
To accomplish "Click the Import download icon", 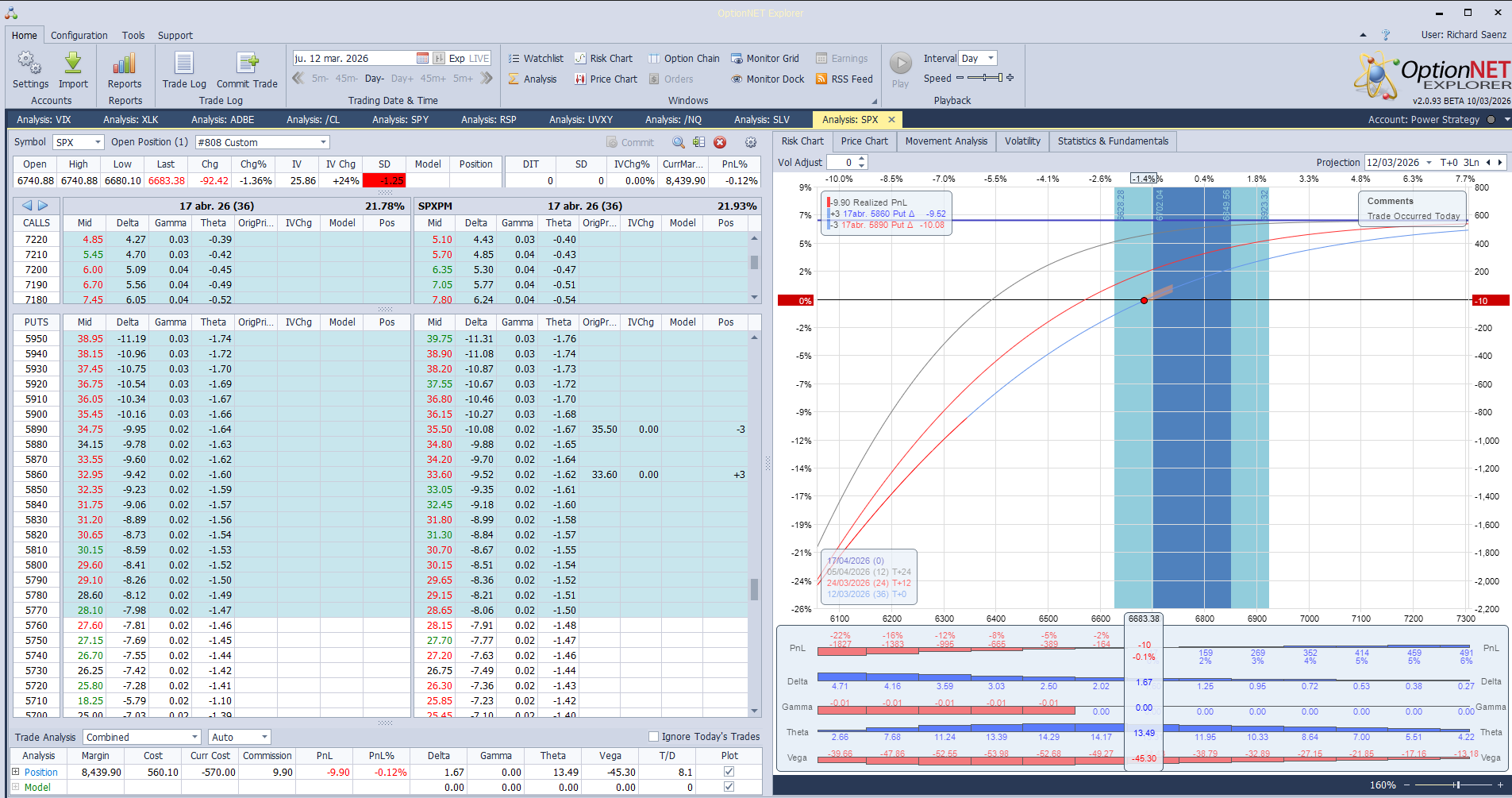I will pyautogui.click(x=73, y=64).
